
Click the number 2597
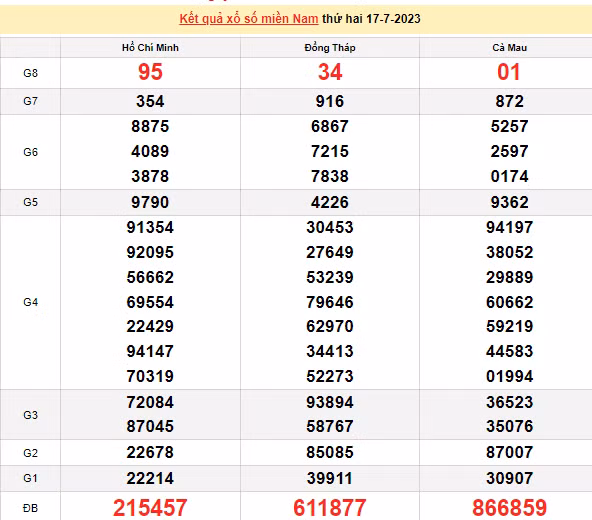coord(510,151)
